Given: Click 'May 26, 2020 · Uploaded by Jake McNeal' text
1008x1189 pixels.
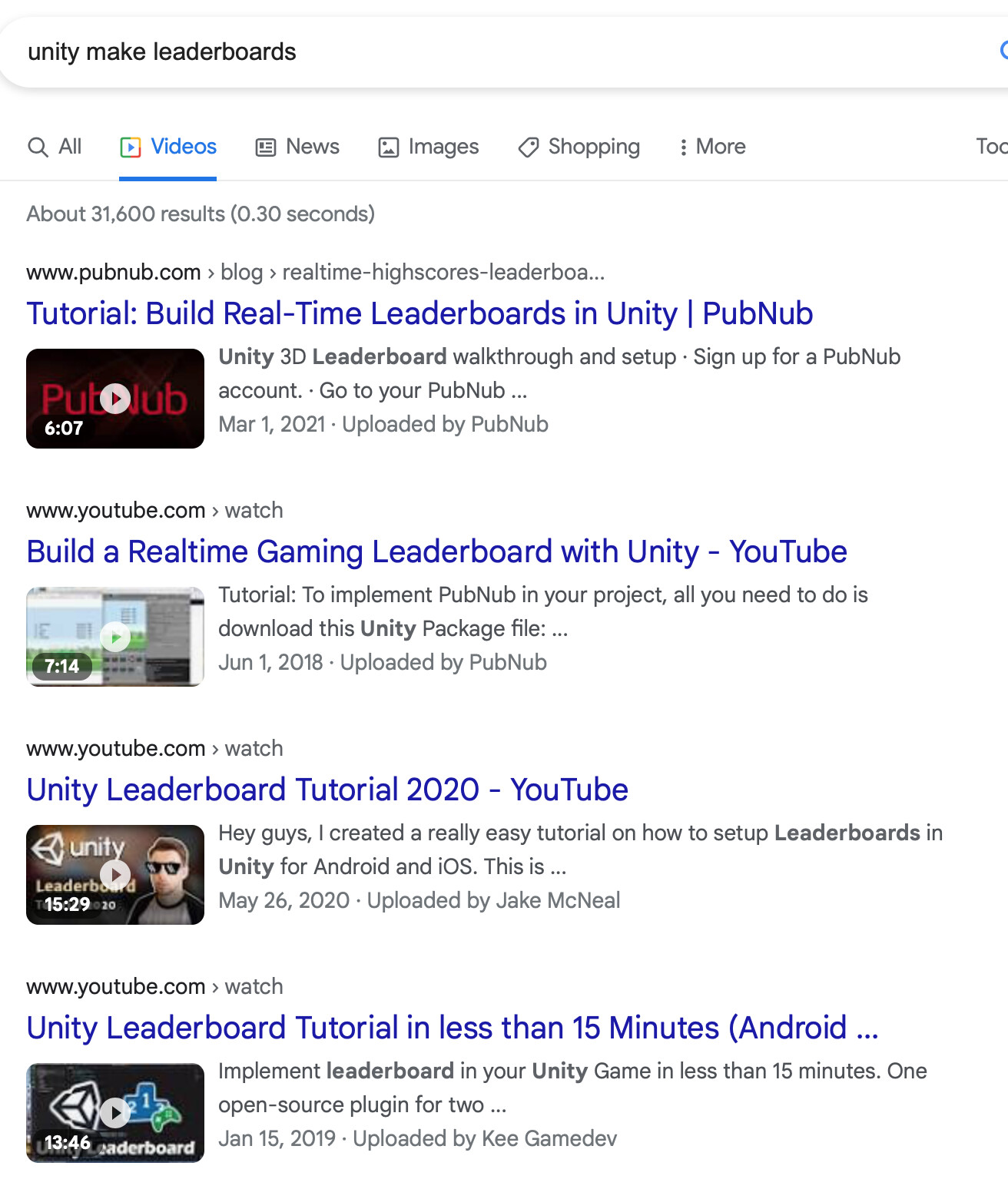Looking at the screenshot, I should click(x=419, y=900).
